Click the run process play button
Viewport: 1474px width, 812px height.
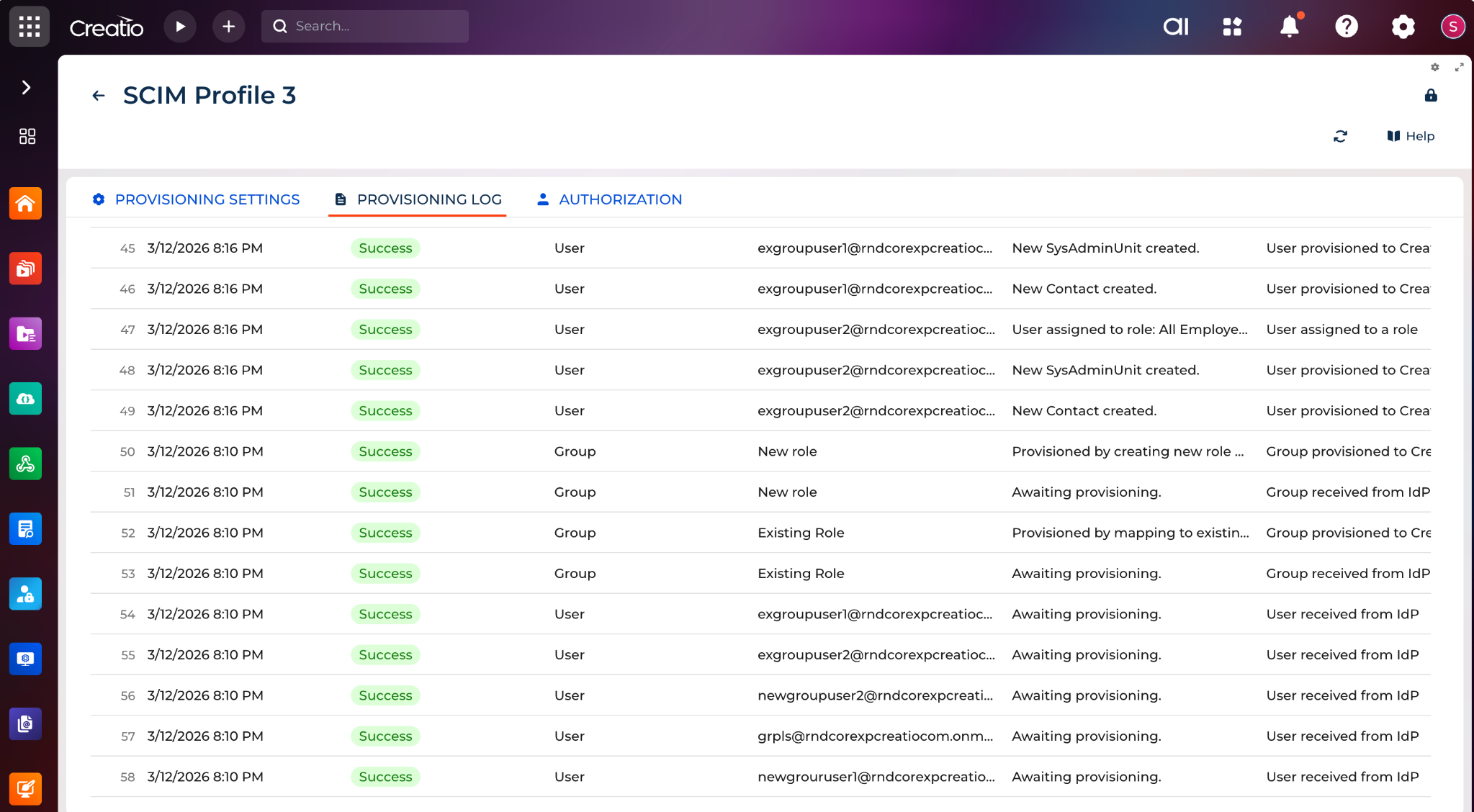pyautogui.click(x=180, y=27)
